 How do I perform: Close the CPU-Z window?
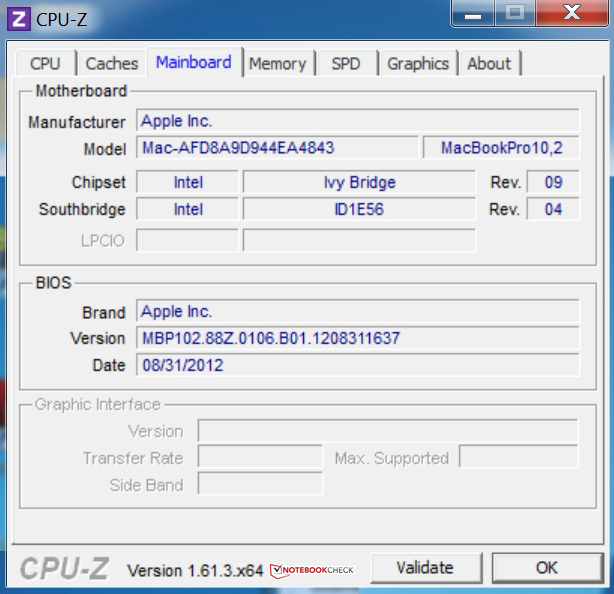click(572, 14)
